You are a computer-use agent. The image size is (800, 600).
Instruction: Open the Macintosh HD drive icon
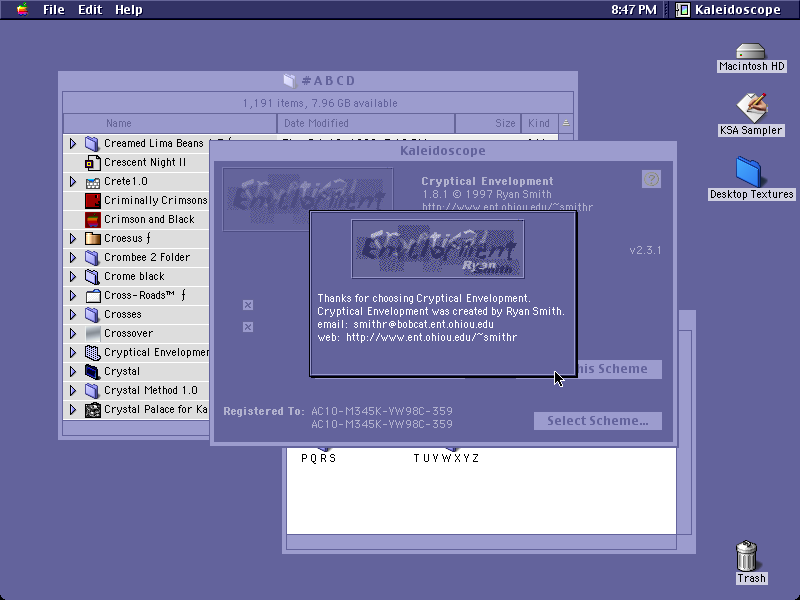click(751, 51)
